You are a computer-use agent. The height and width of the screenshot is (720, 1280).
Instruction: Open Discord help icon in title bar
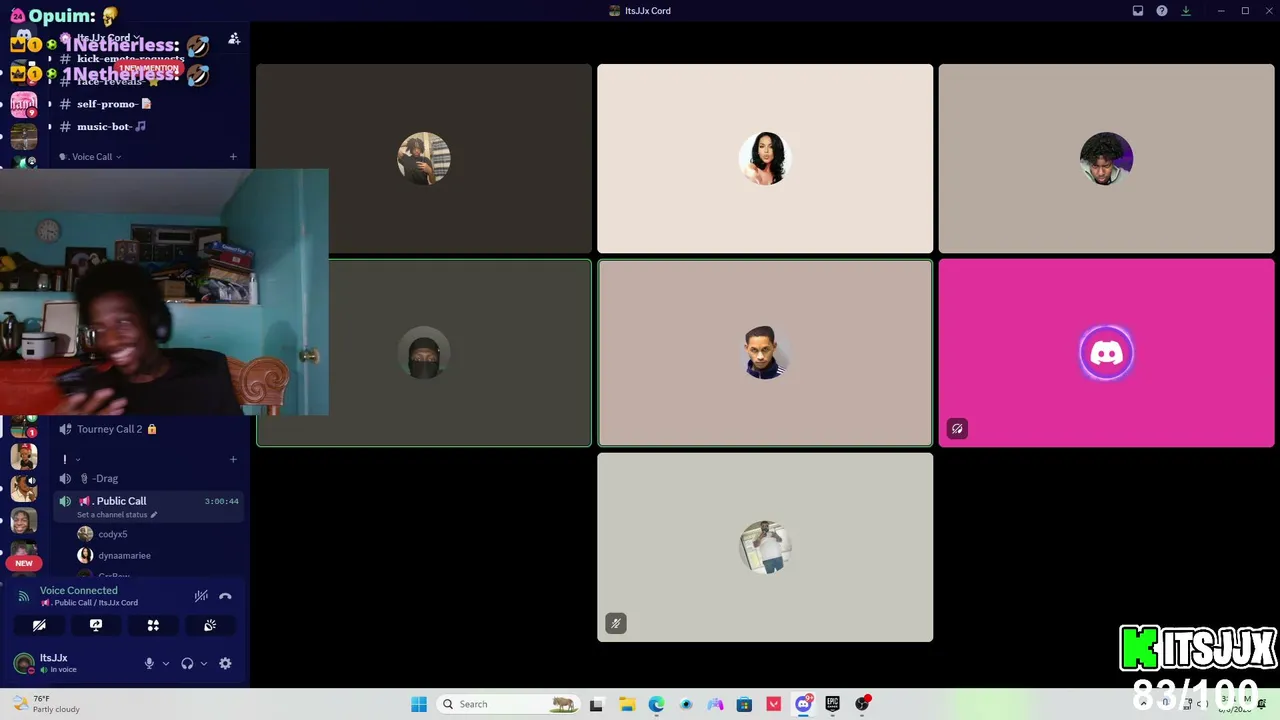[x=1162, y=11]
